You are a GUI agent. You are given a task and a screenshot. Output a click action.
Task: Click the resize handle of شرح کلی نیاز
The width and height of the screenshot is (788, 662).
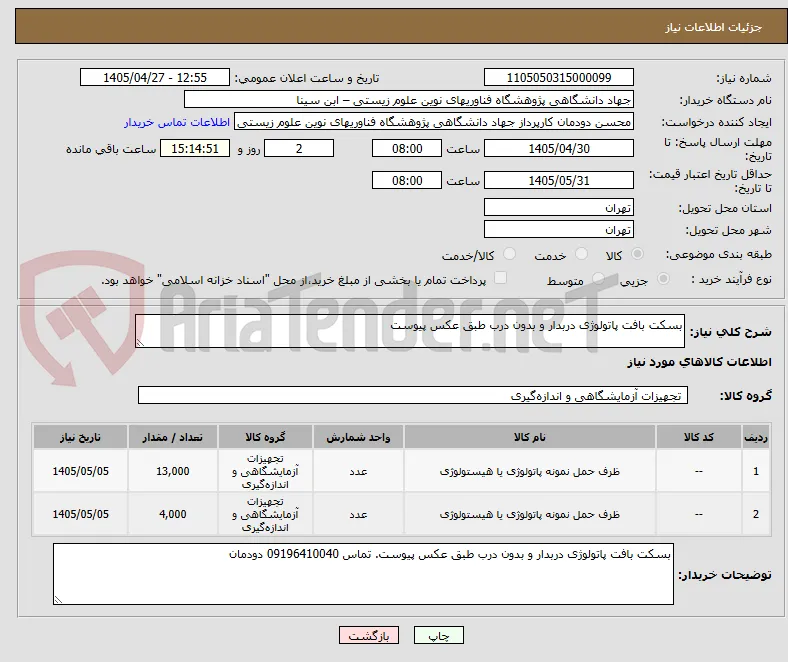[x=140, y=343]
